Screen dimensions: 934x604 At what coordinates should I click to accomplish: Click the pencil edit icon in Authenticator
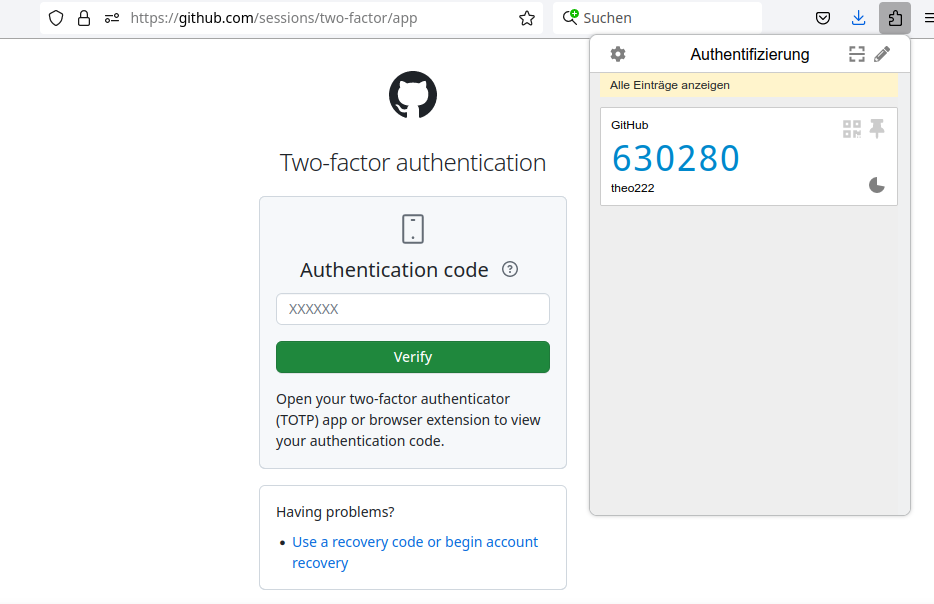click(x=882, y=54)
